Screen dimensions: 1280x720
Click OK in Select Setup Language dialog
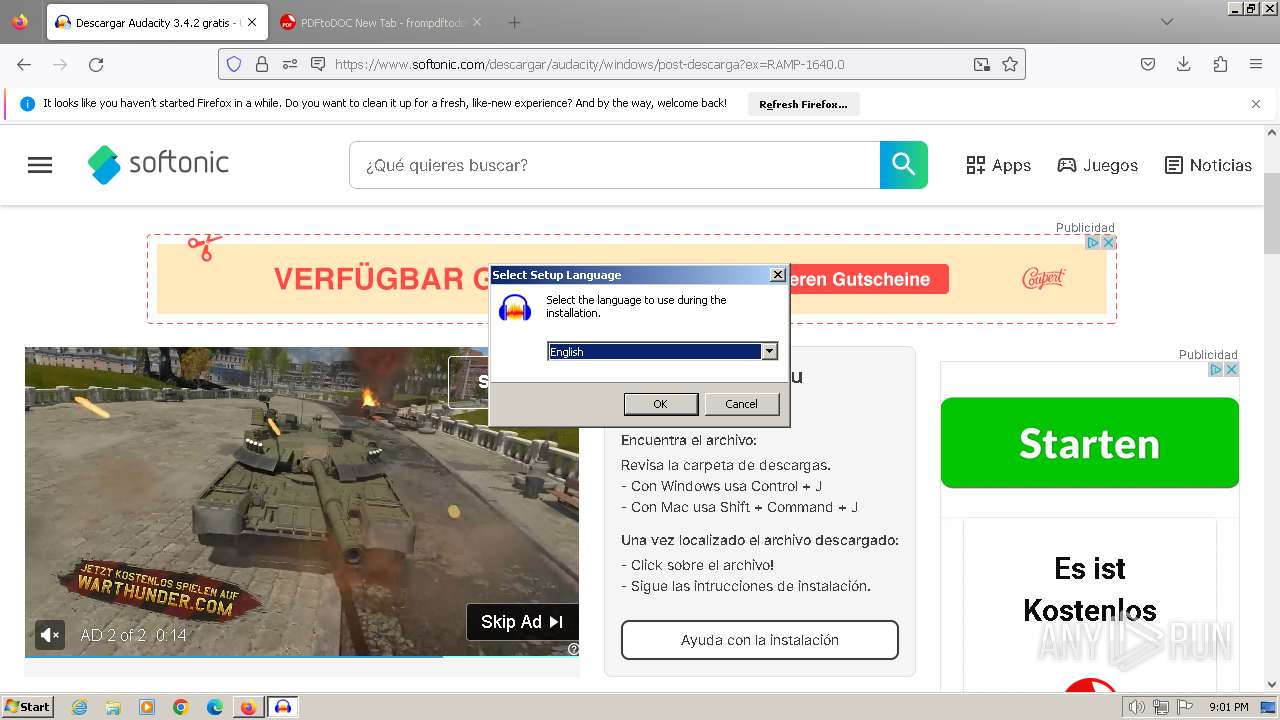tap(660, 404)
